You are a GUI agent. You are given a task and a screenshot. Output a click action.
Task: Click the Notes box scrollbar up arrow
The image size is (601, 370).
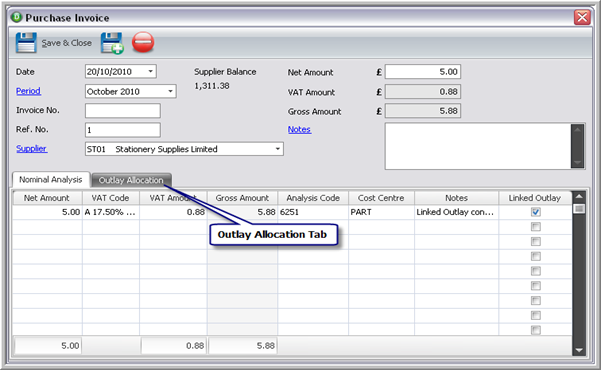(578, 130)
